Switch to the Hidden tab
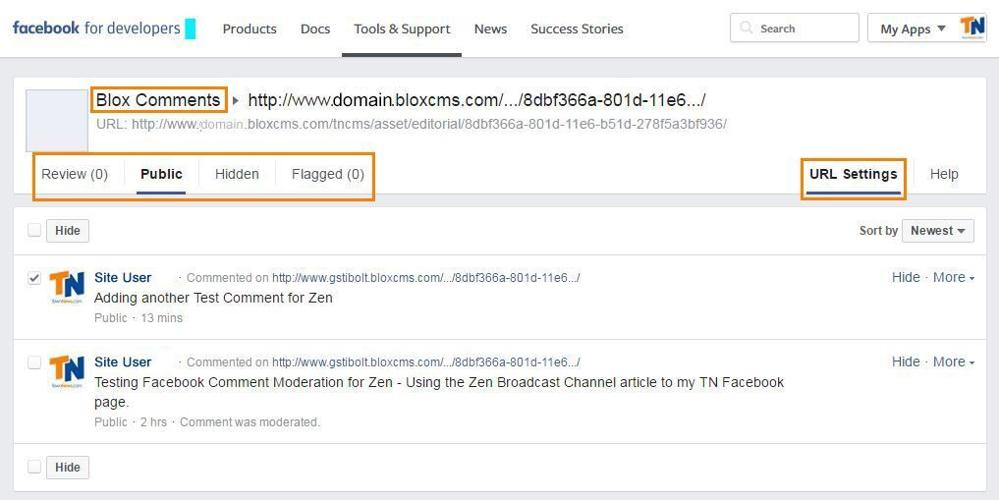The height and width of the screenshot is (500, 999). (237, 174)
